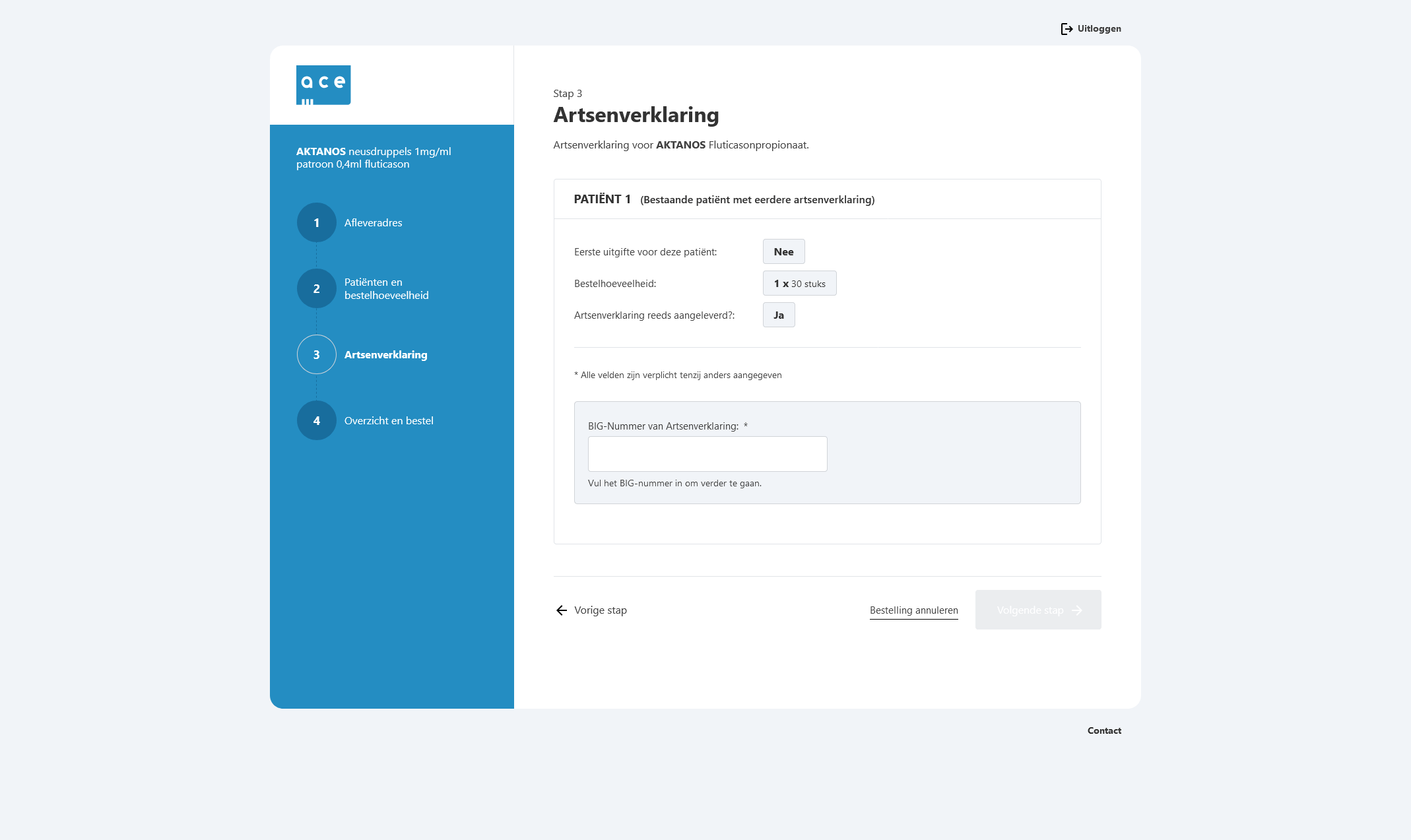Click step 2 circle in sidebar
Screen dimensions: 1411x840
[x=317, y=289]
